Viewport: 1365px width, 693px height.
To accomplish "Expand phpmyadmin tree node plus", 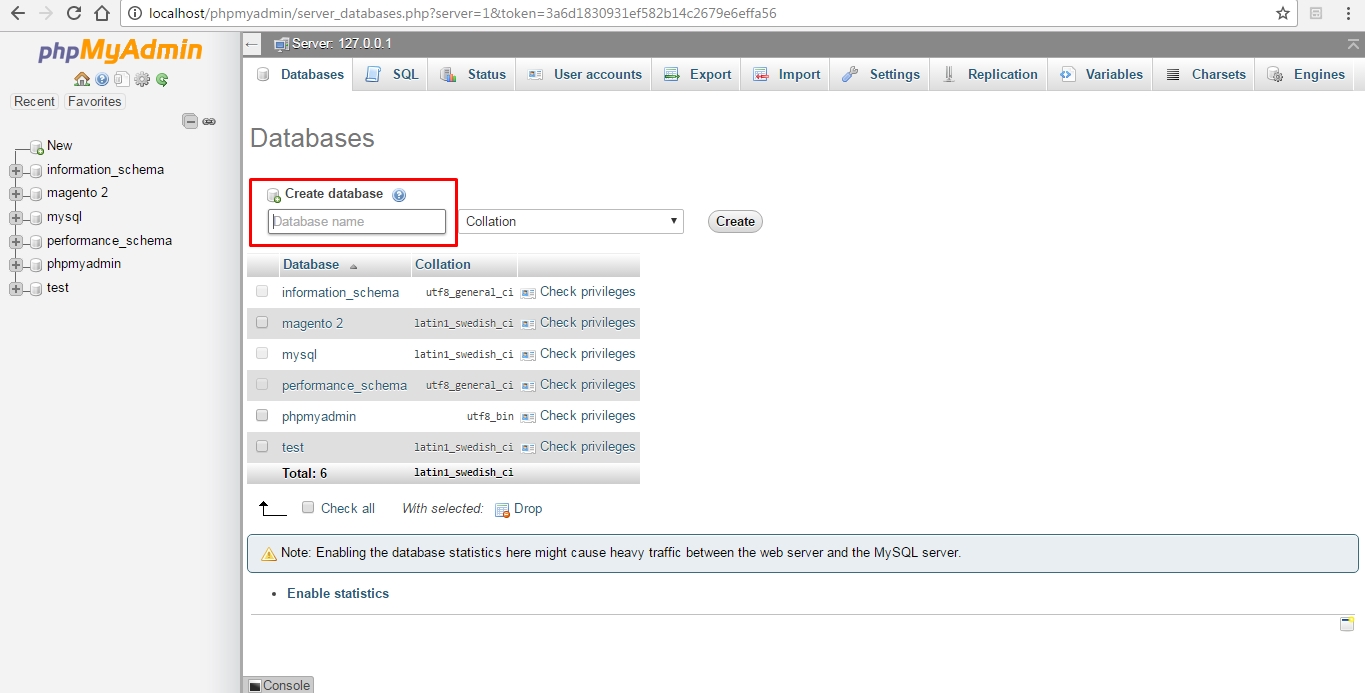I will tap(16, 264).
